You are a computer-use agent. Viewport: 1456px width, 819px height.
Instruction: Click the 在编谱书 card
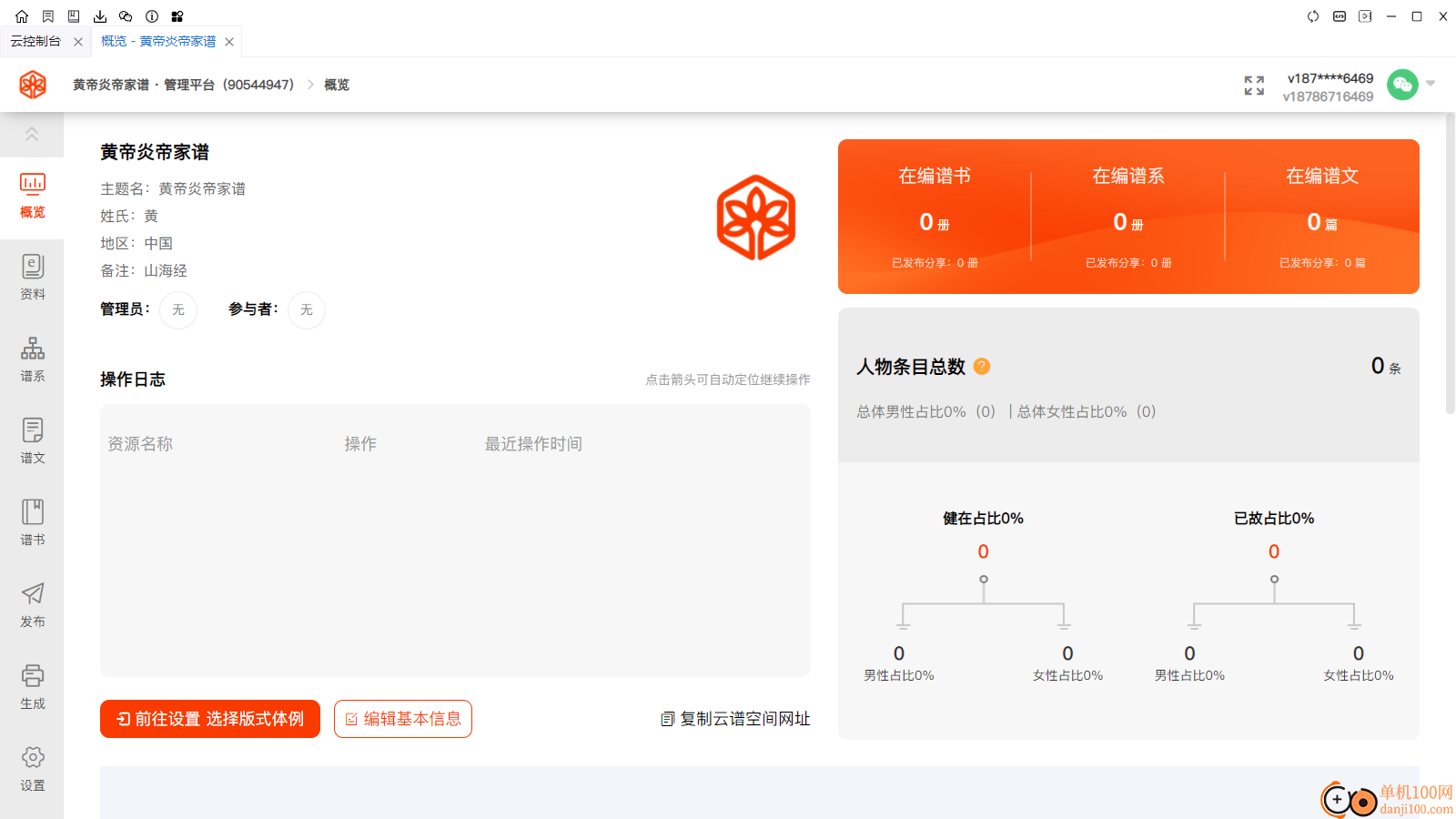[935, 217]
